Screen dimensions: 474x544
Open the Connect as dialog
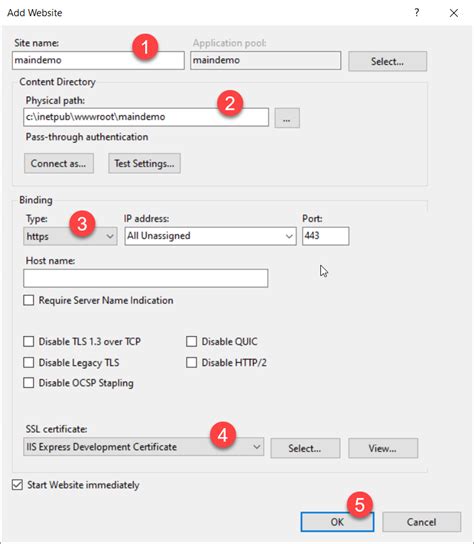coord(59,163)
